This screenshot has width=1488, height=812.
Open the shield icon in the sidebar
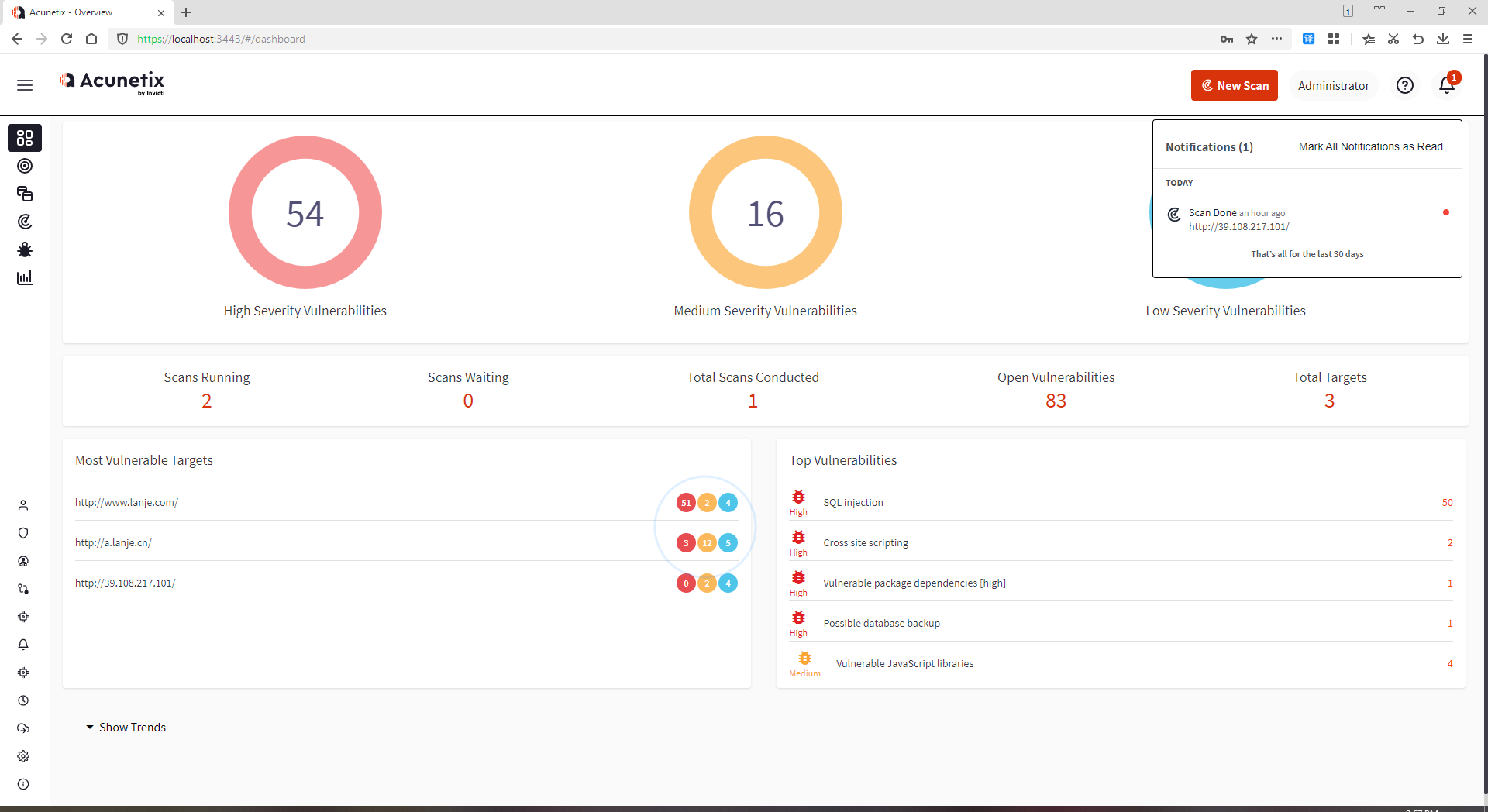tap(23, 533)
